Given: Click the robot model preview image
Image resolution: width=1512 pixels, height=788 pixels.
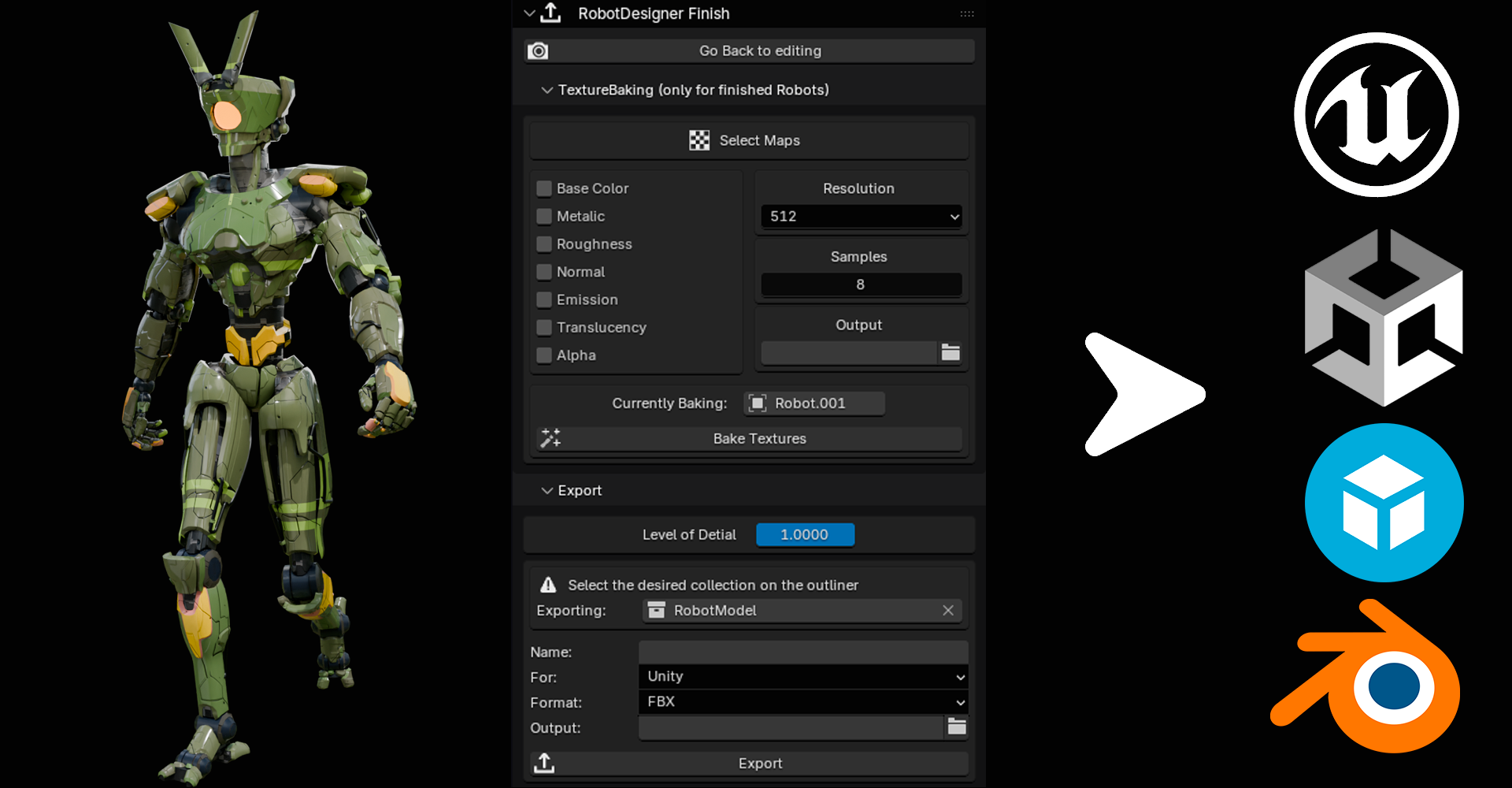Looking at the screenshot, I should 268,398.
